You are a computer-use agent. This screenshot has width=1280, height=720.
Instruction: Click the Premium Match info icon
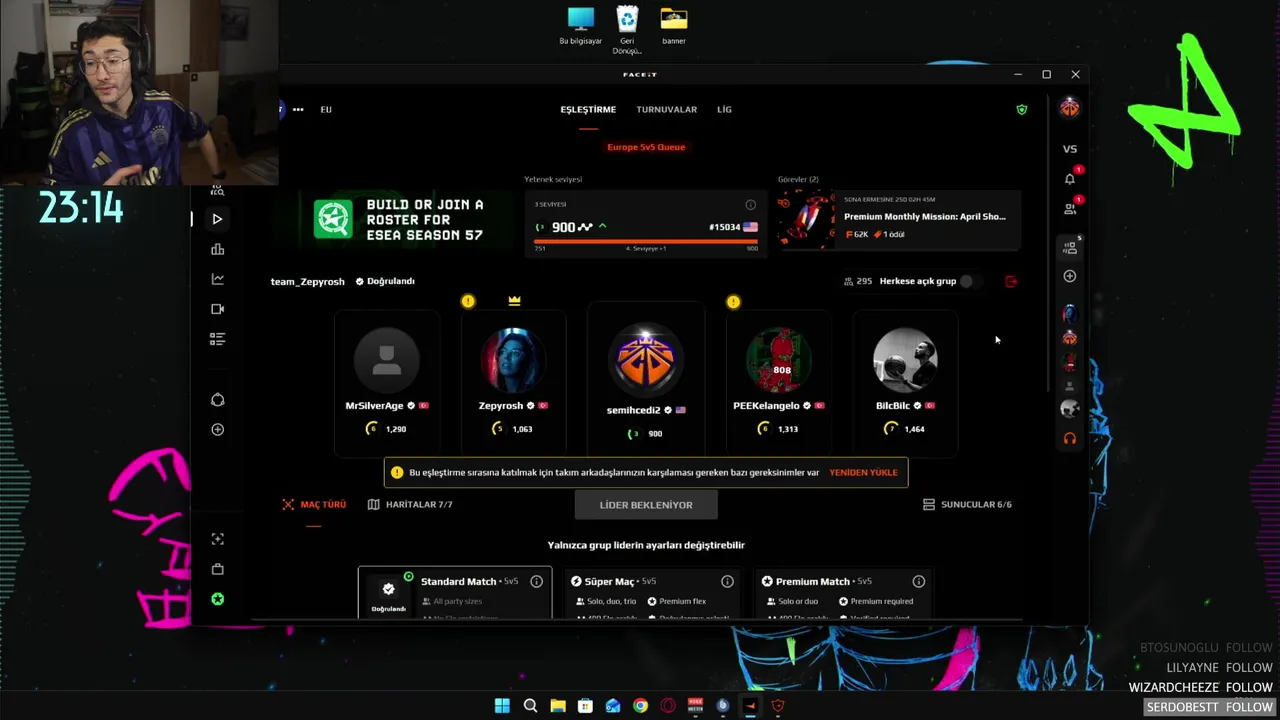point(918,581)
